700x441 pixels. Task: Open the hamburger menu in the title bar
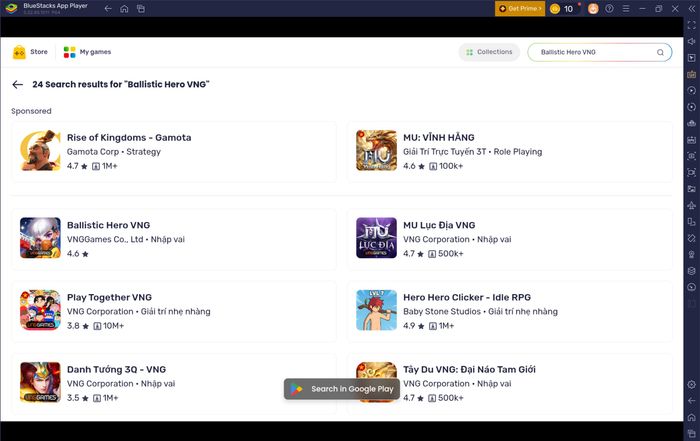click(626, 8)
